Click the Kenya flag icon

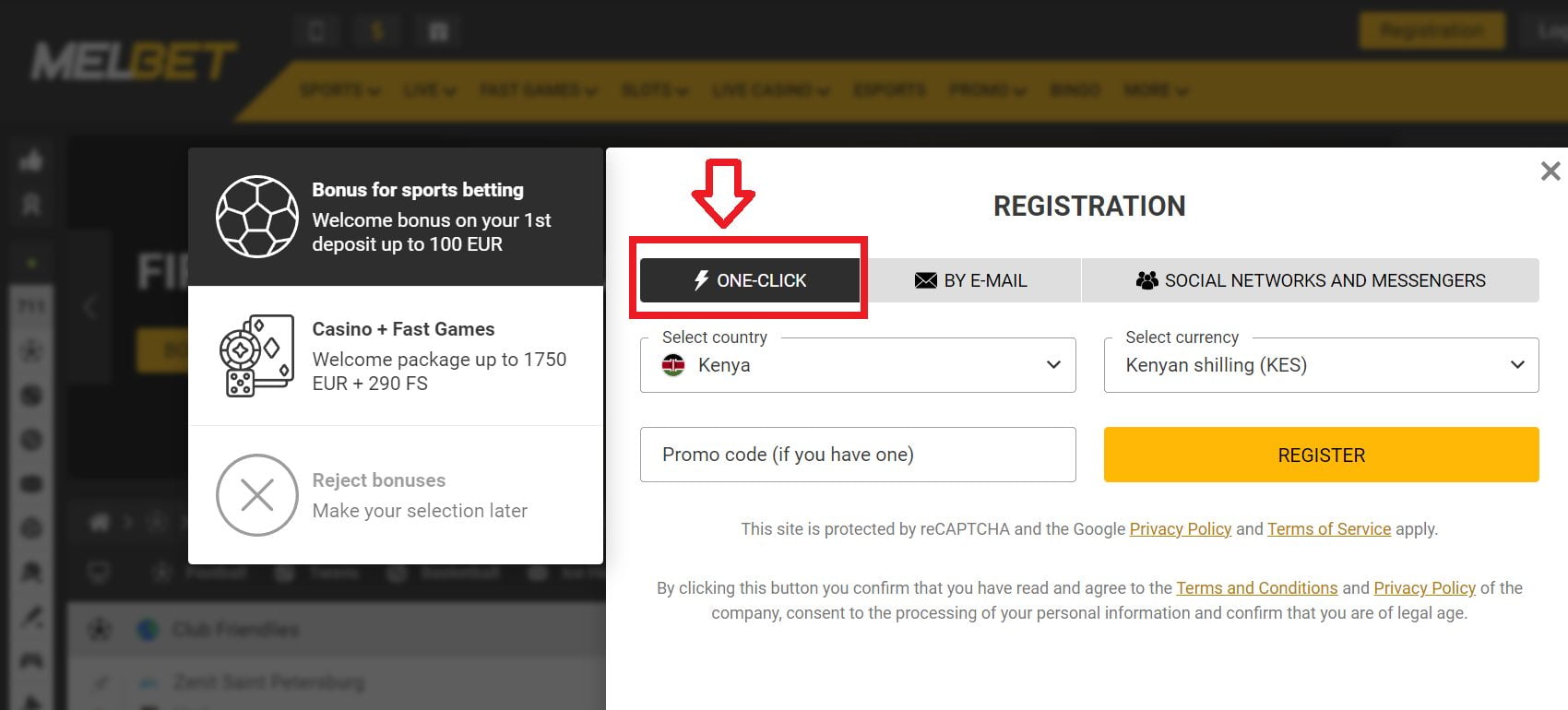click(674, 365)
